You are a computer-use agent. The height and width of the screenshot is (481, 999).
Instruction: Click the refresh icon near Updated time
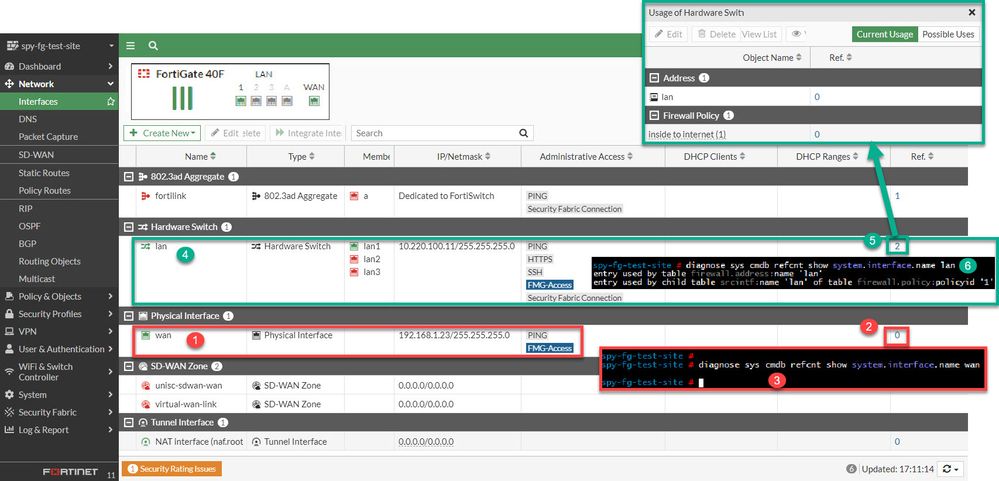click(x=947, y=469)
